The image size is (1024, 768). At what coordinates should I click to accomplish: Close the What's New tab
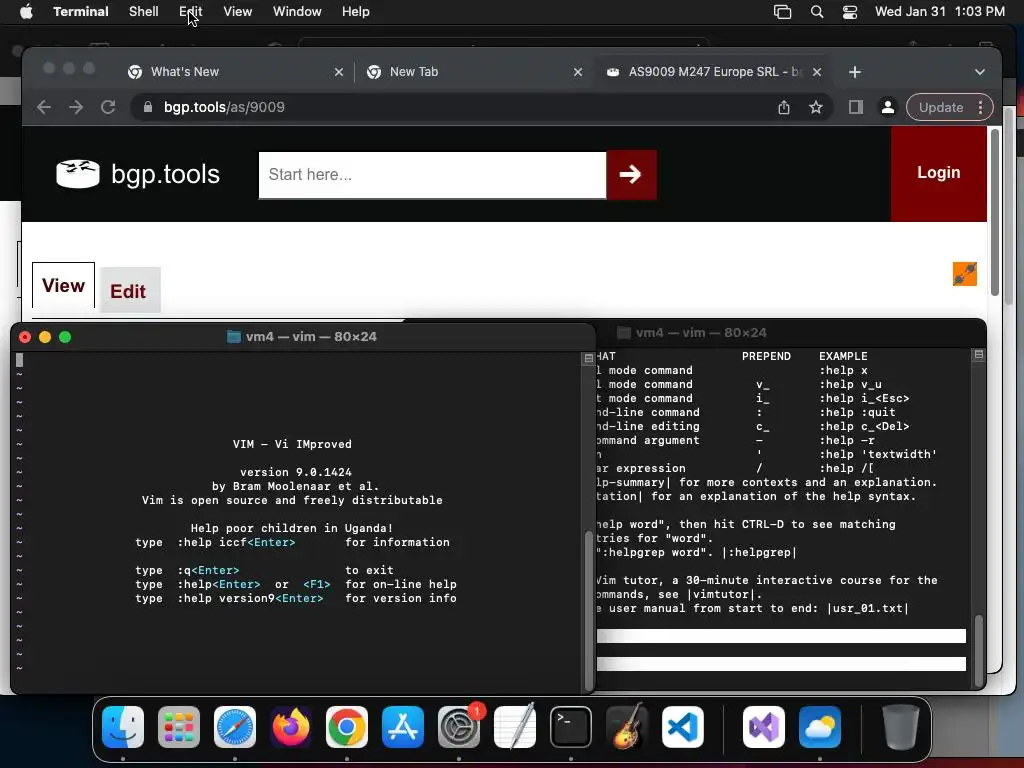click(339, 72)
